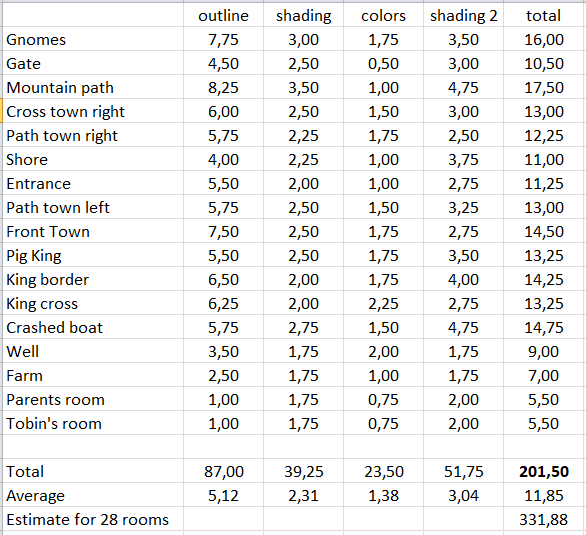The width and height of the screenshot is (586, 535).
Task: Click the 'King border' cell
Action: (93, 279)
